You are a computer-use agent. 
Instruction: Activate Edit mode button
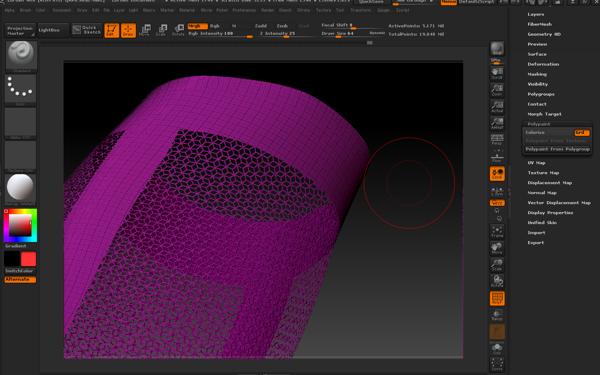(111, 30)
